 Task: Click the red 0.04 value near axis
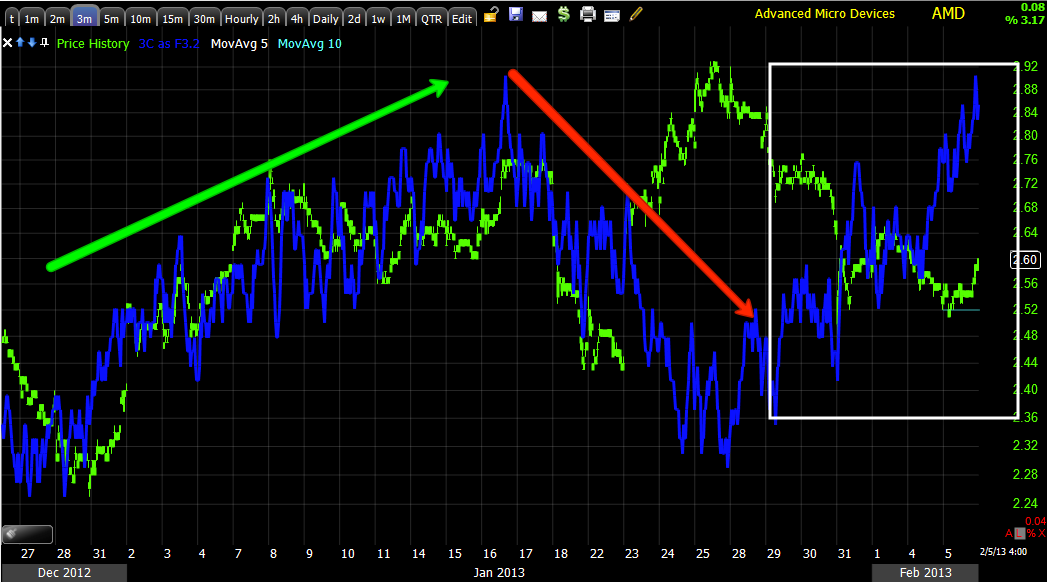(1036, 521)
